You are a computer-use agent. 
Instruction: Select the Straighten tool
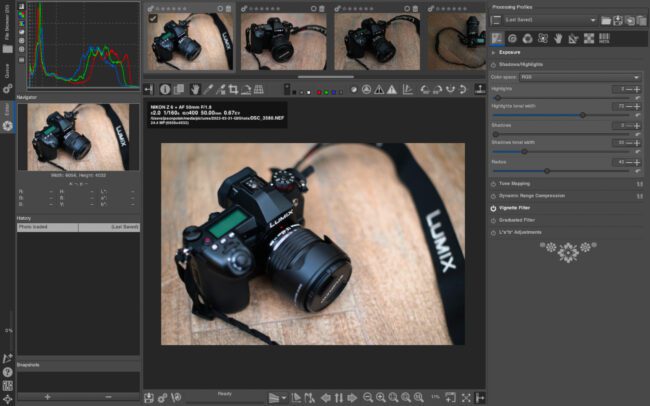[246, 89]
